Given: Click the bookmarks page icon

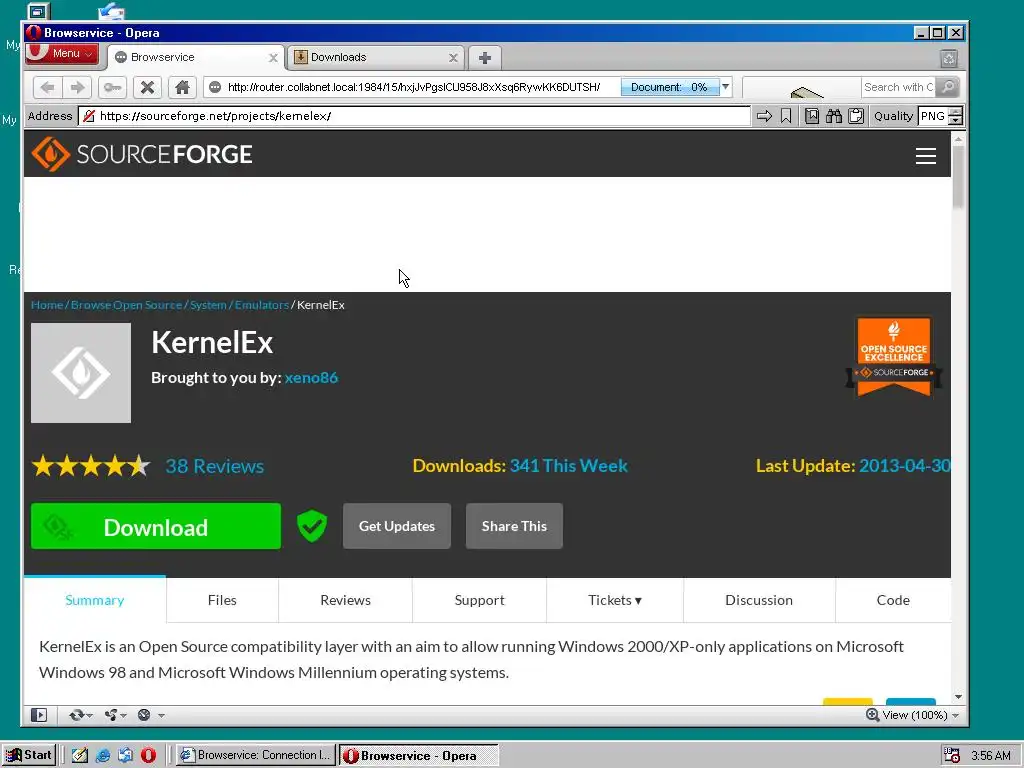Looking at the screenshot, I should coord(812,116).
